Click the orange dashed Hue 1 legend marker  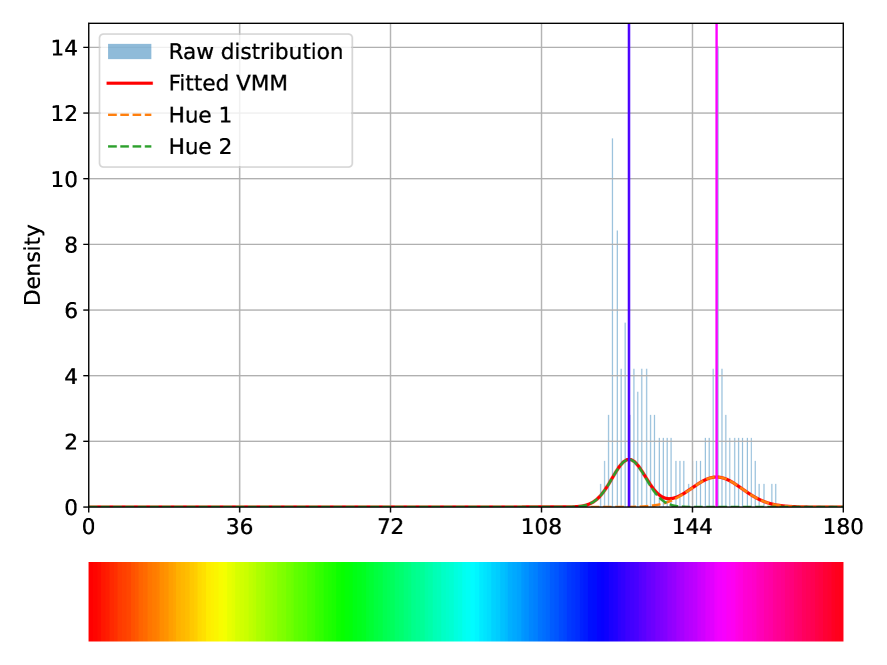coord(129,115)
